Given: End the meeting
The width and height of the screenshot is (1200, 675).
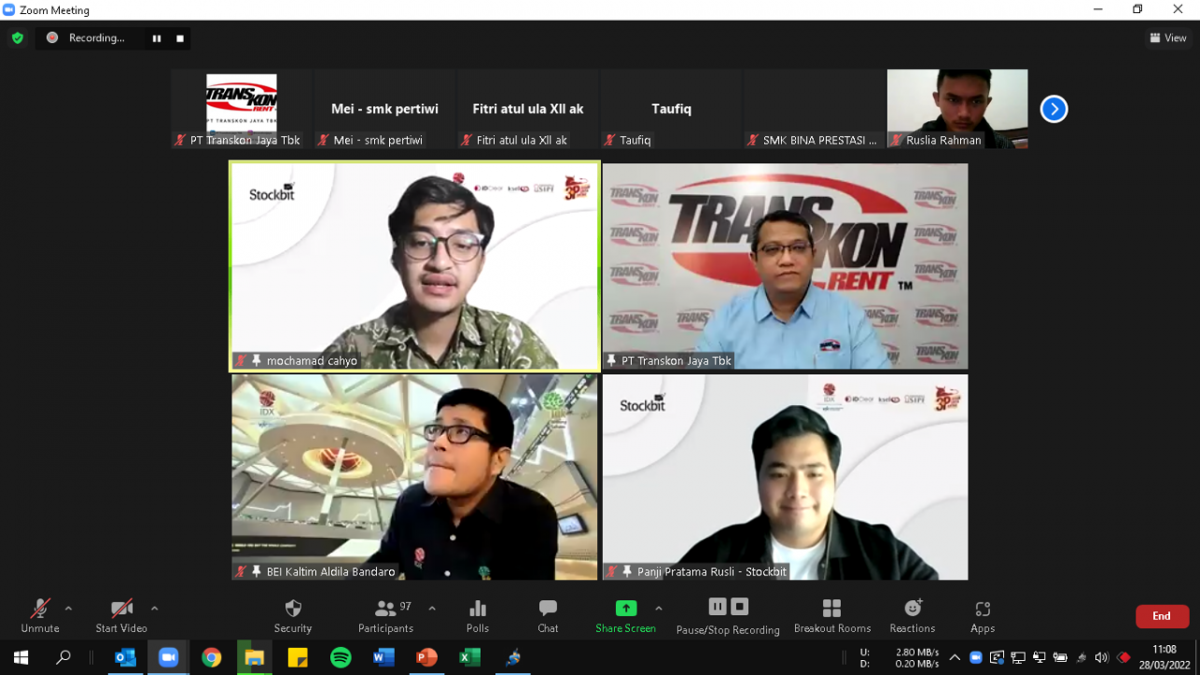Looking at the screenshot, I should (x=1161, y=616).
